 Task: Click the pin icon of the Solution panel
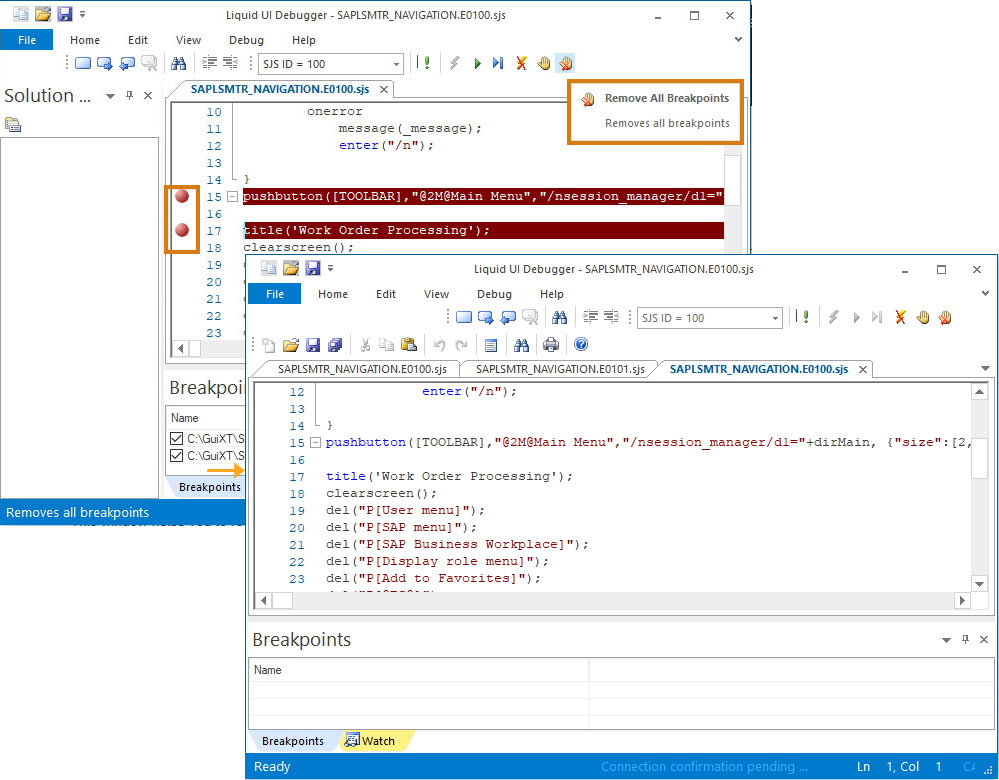[x=129, y=96]
